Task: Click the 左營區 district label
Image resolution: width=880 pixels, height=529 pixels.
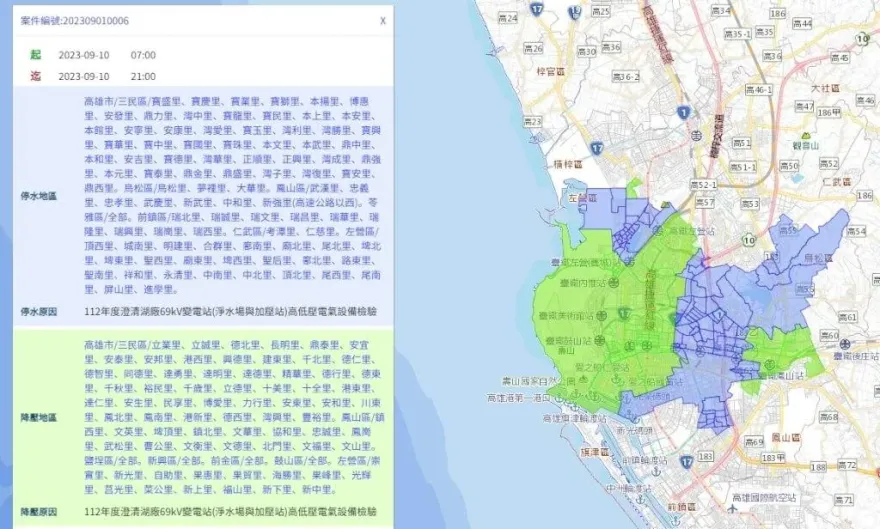Action: click(583, 198)
